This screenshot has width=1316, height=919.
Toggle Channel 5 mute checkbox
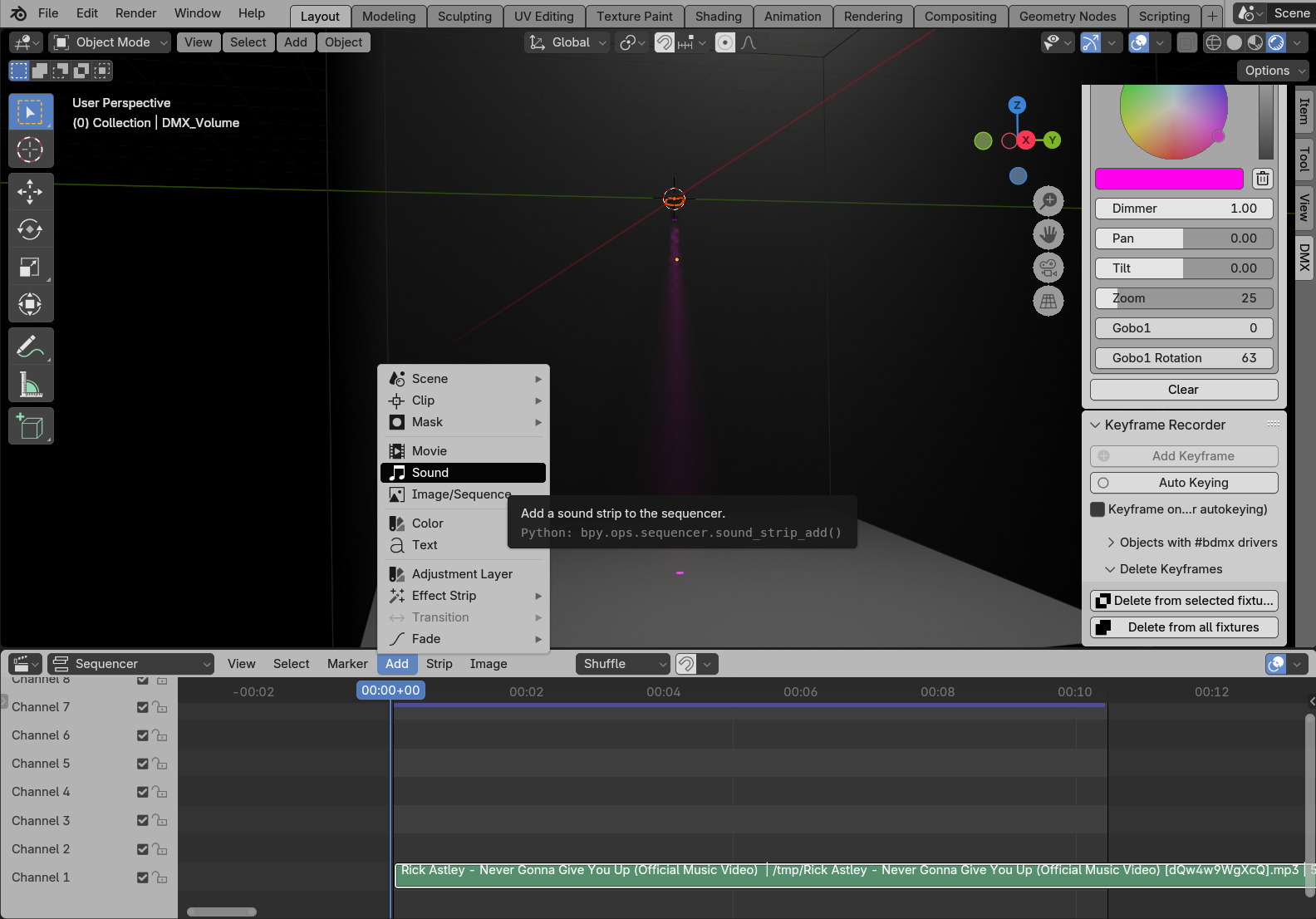pyautogui.click(x=143, y=764)
